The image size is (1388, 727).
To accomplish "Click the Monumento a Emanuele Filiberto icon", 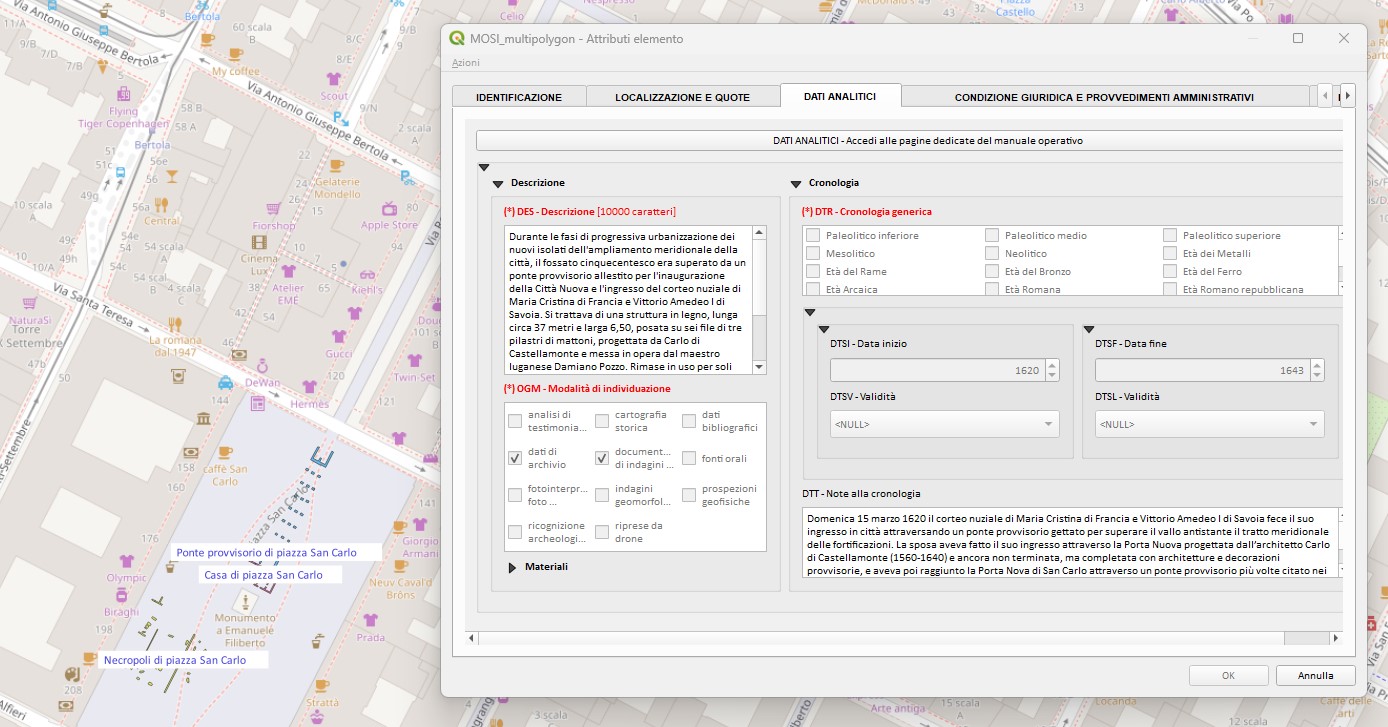I will tap(246, 600).
